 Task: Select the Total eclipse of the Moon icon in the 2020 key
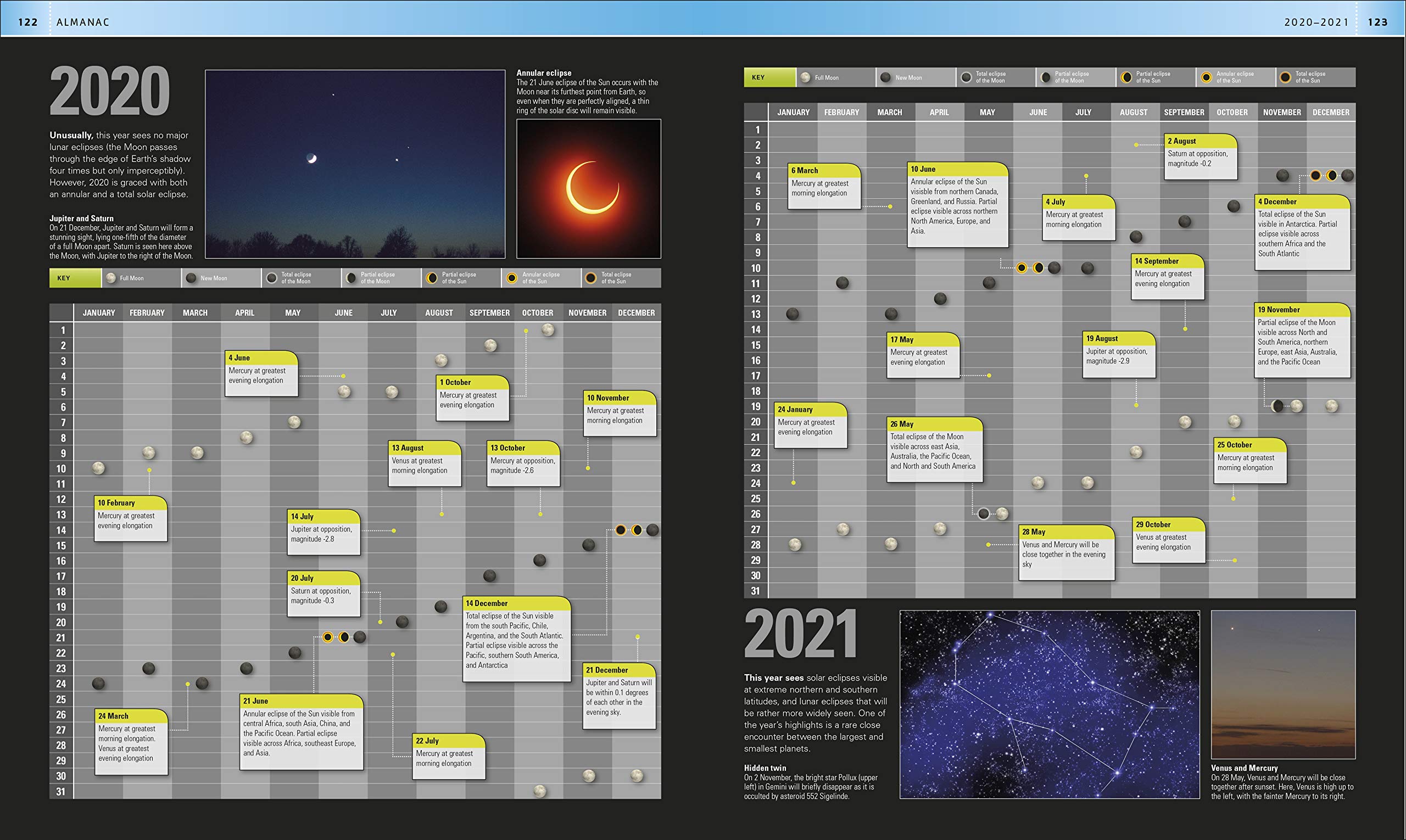click(272, 278)
